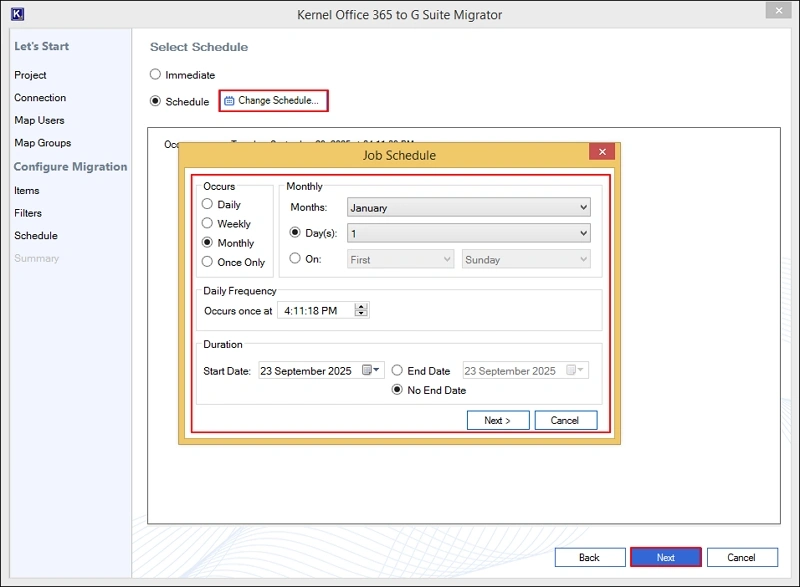
Task: Click the Kernel app logo icon
Action: [17, 14]
